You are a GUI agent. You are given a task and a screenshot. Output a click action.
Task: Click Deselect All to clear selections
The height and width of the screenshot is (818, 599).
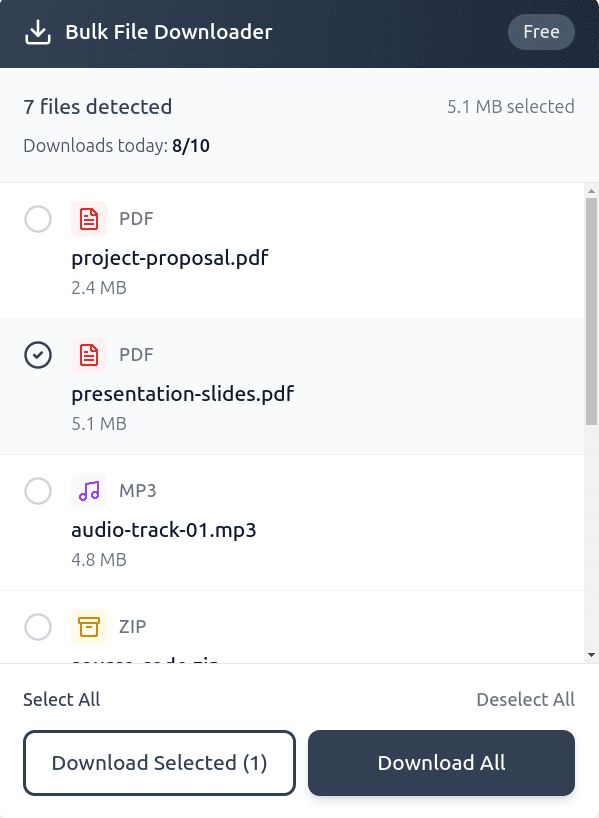[525, 699]
